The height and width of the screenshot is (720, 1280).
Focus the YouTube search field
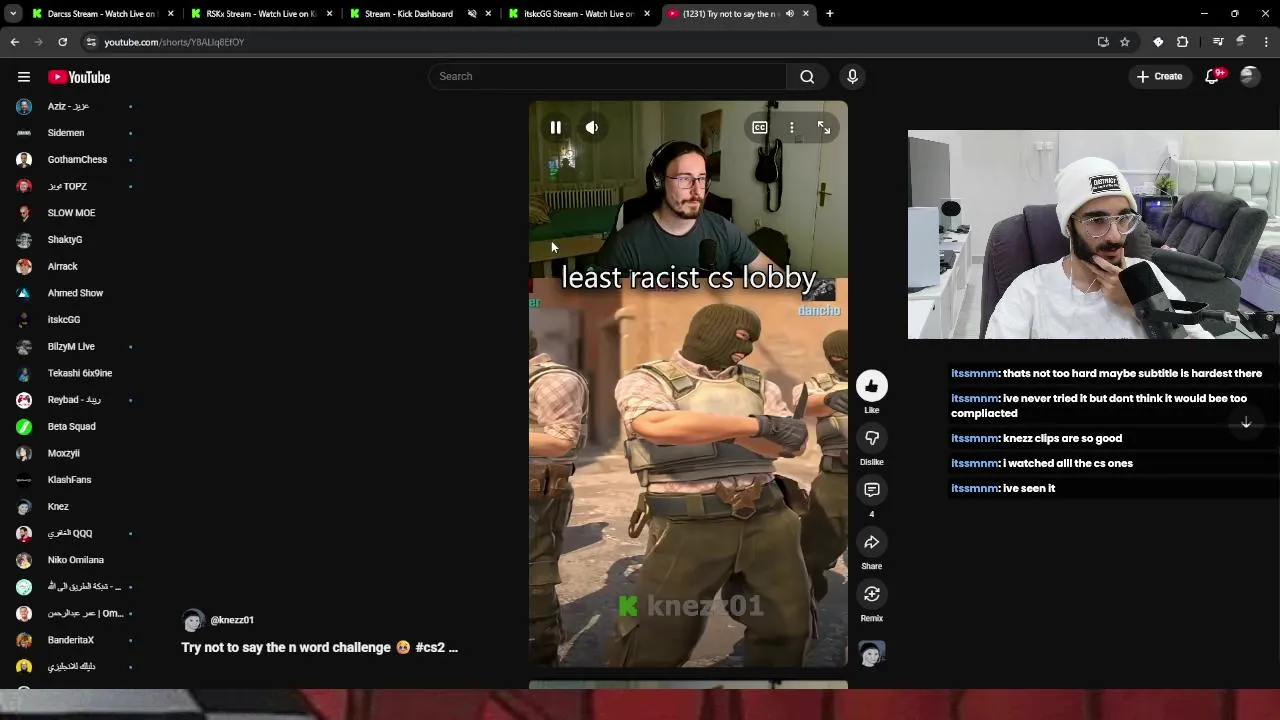pyautogui.click(x=607, y=76)
